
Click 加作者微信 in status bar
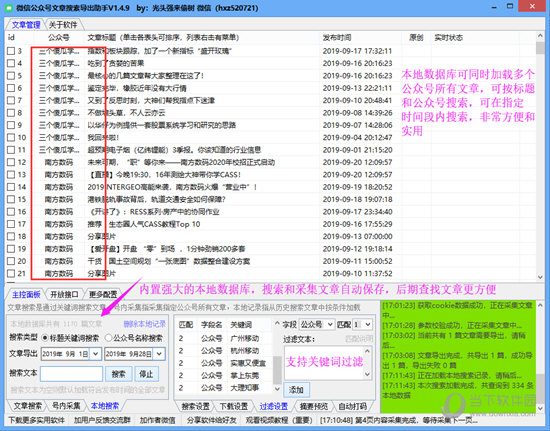tap(158, 420)
